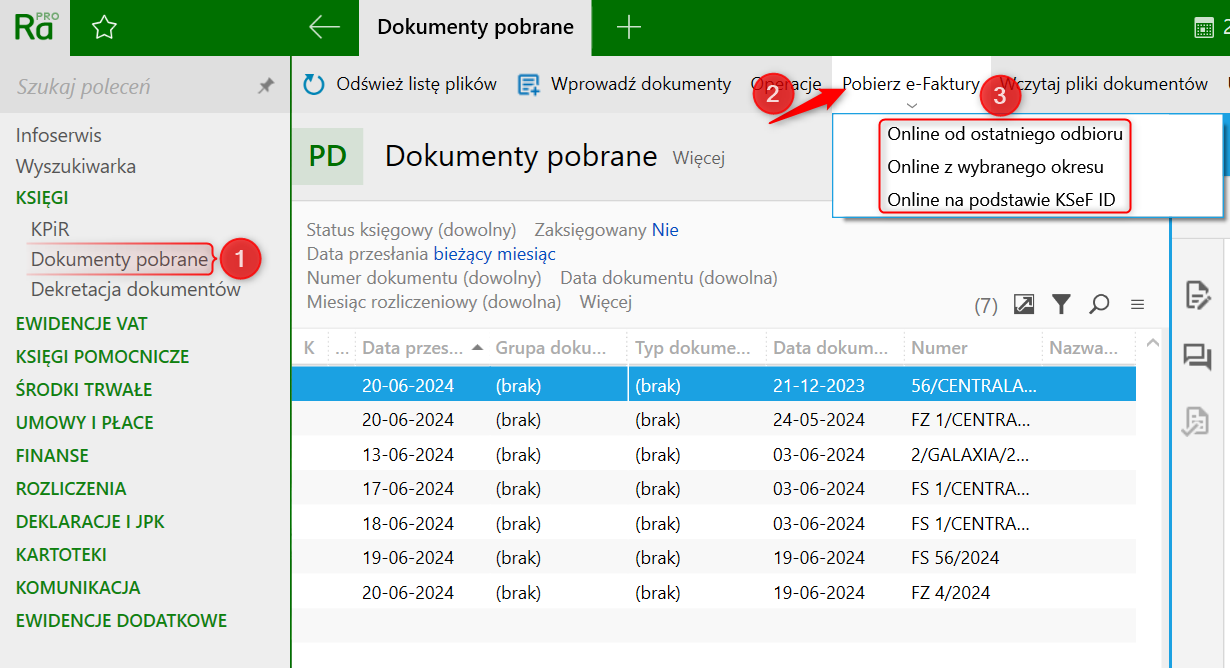Screen dimensions: 1230x668
Task: Select Online od ostatniego odbioru
Action: [x=1005, y=134]
